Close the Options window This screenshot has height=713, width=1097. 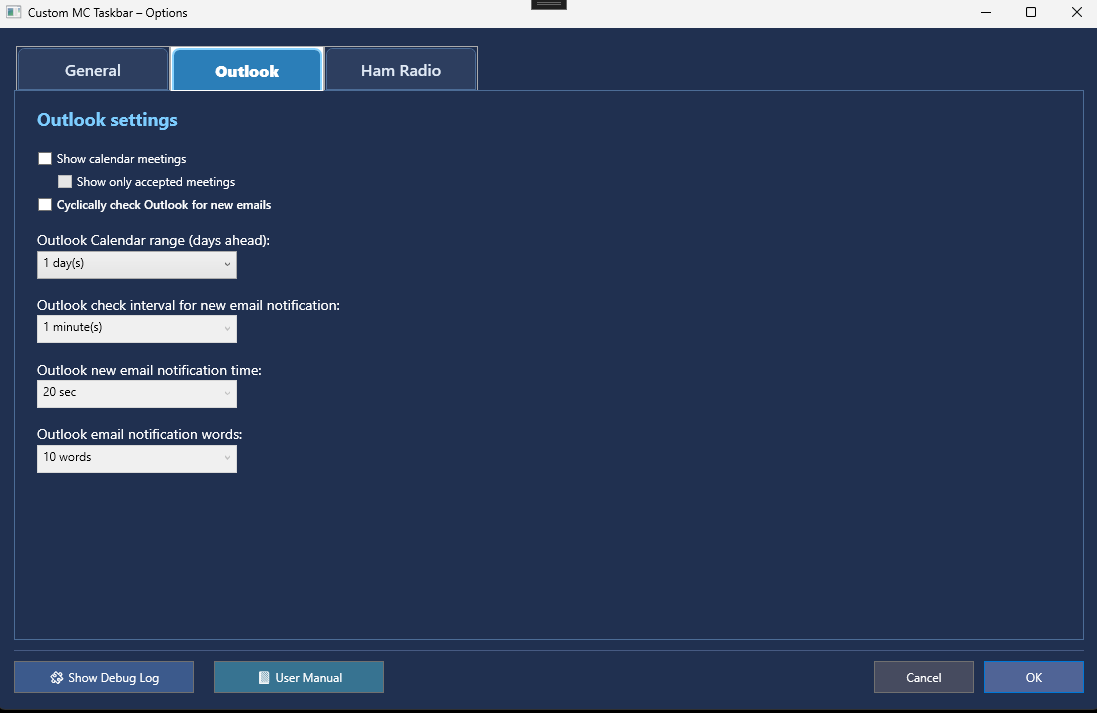tap(1076, 13)
